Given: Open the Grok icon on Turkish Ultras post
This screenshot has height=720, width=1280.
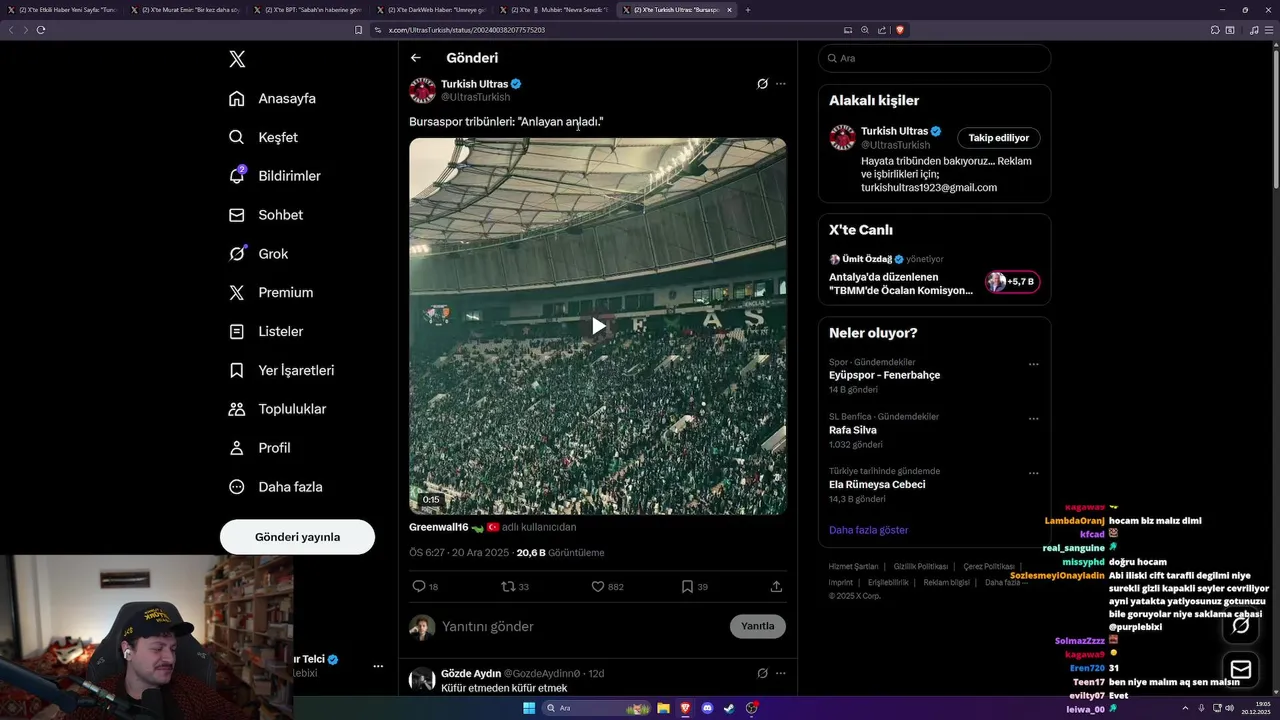Looking at the screenshot, I should click(x=762, y=84).
